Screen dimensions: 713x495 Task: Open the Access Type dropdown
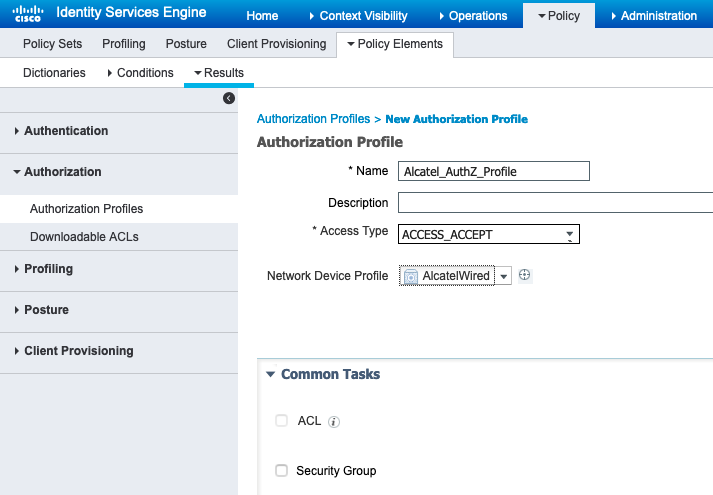point(489,234)
